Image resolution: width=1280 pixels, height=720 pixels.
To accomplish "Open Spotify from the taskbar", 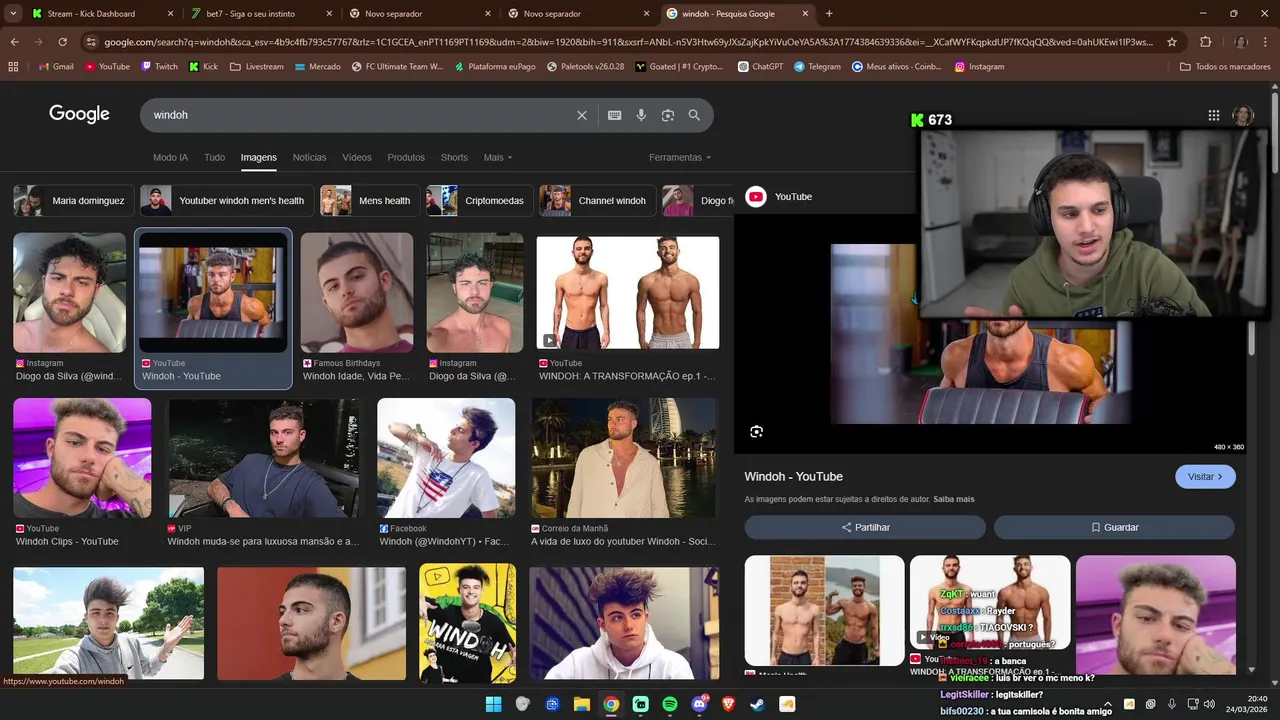I will pos(670,704).
